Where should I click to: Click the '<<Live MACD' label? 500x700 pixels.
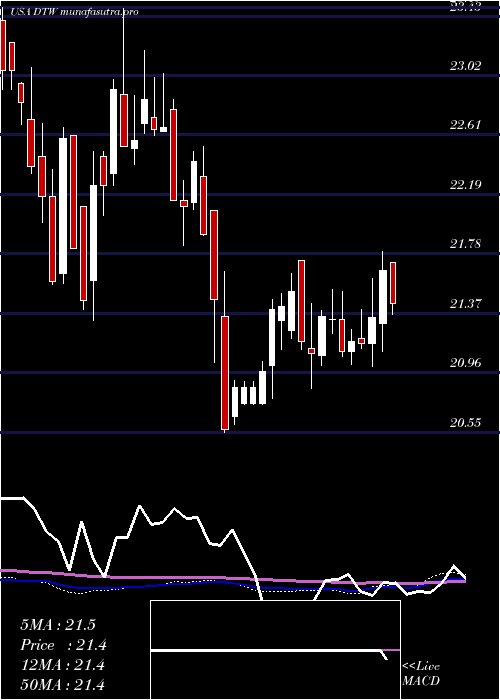421,674
